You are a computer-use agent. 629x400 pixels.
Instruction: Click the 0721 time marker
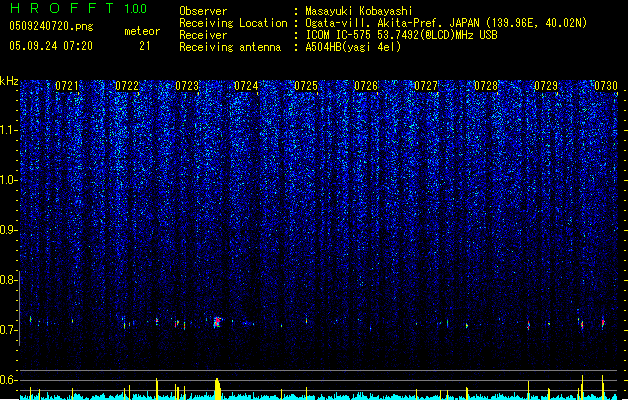(x=67, y=86)
